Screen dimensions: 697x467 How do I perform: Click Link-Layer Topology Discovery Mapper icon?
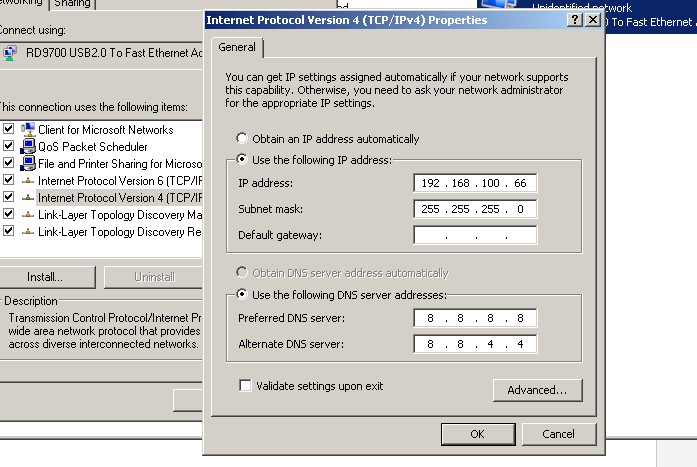coord(28,215)
